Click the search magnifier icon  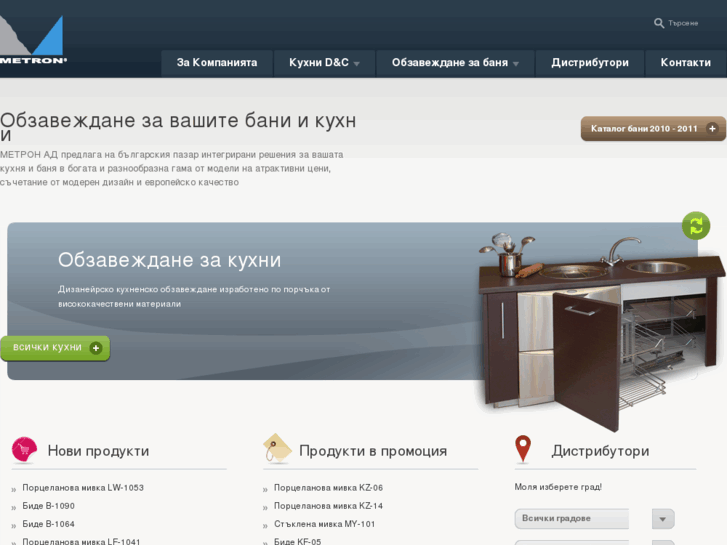(658, 23)
